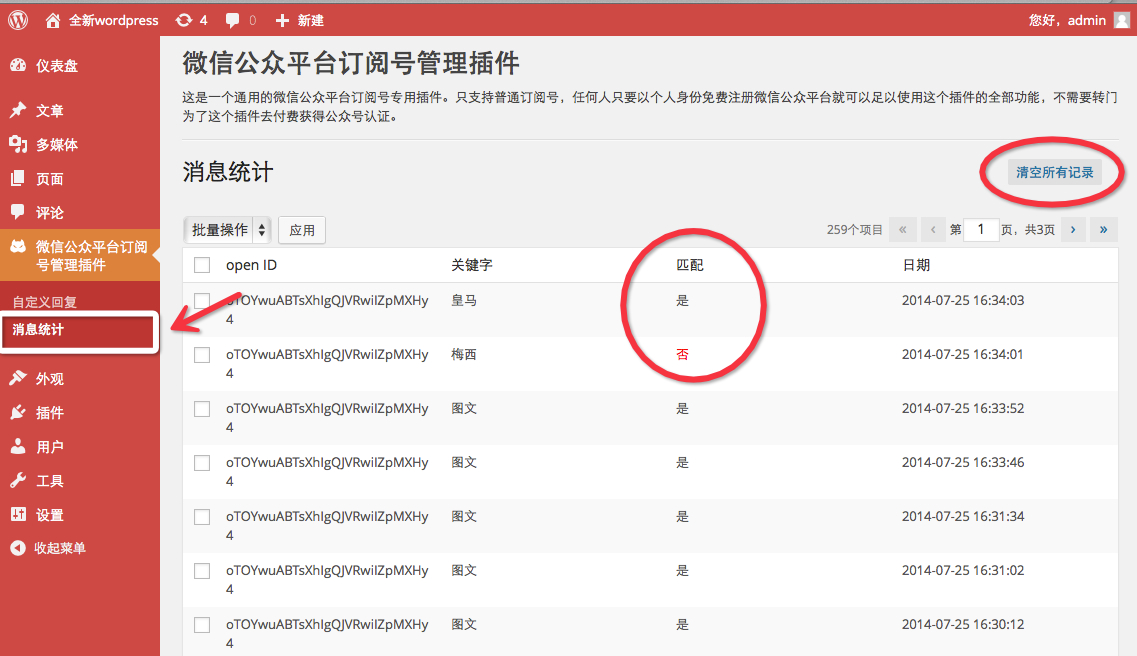This screenshot has width=1137, height=656.
Task: Open the site home icon
Action: 52,20
